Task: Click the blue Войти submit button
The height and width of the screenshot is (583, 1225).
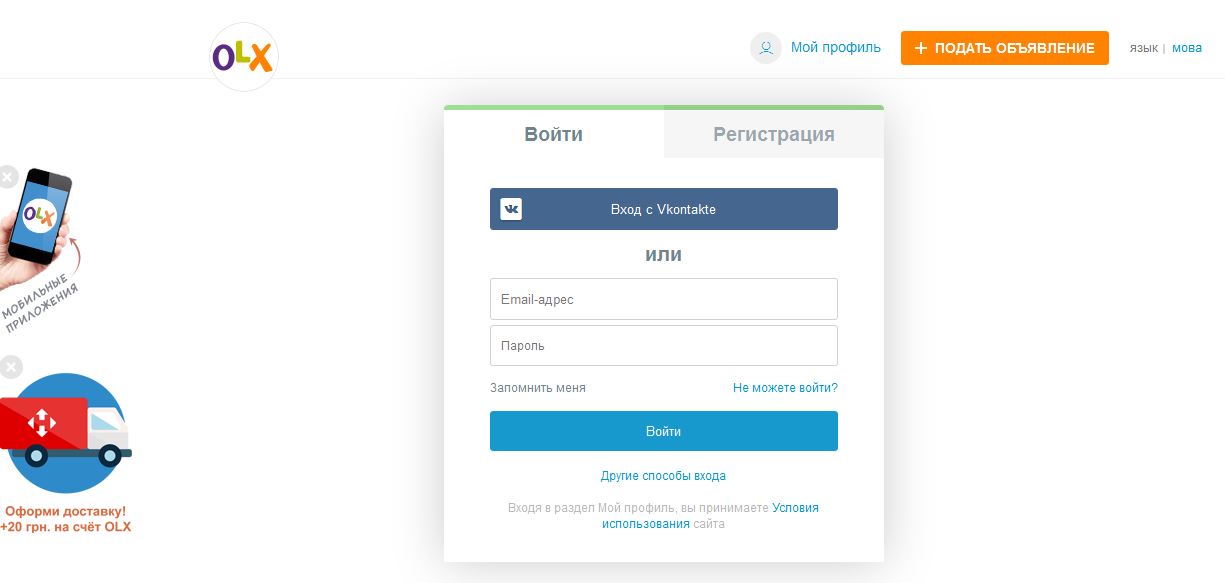Action: [x=664, y=431]
